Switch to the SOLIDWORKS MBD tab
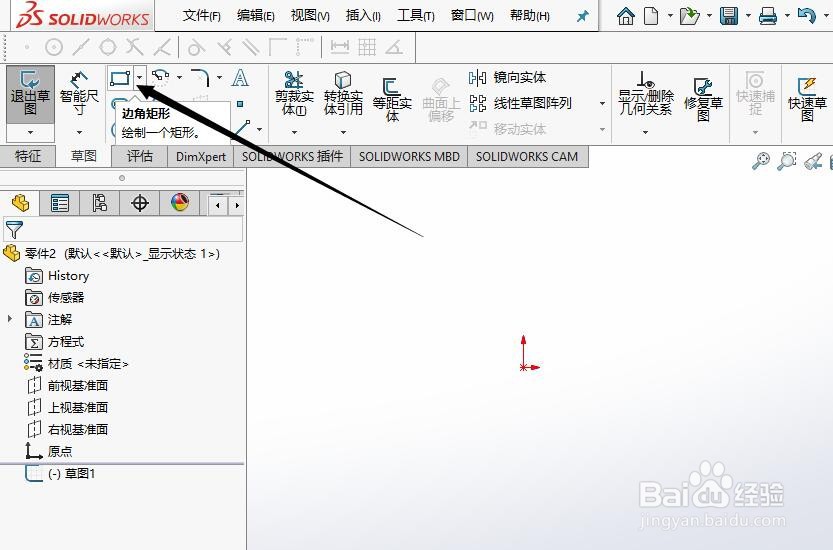The width and height of the screenshot is (833, 550). [x=409, y=157]
